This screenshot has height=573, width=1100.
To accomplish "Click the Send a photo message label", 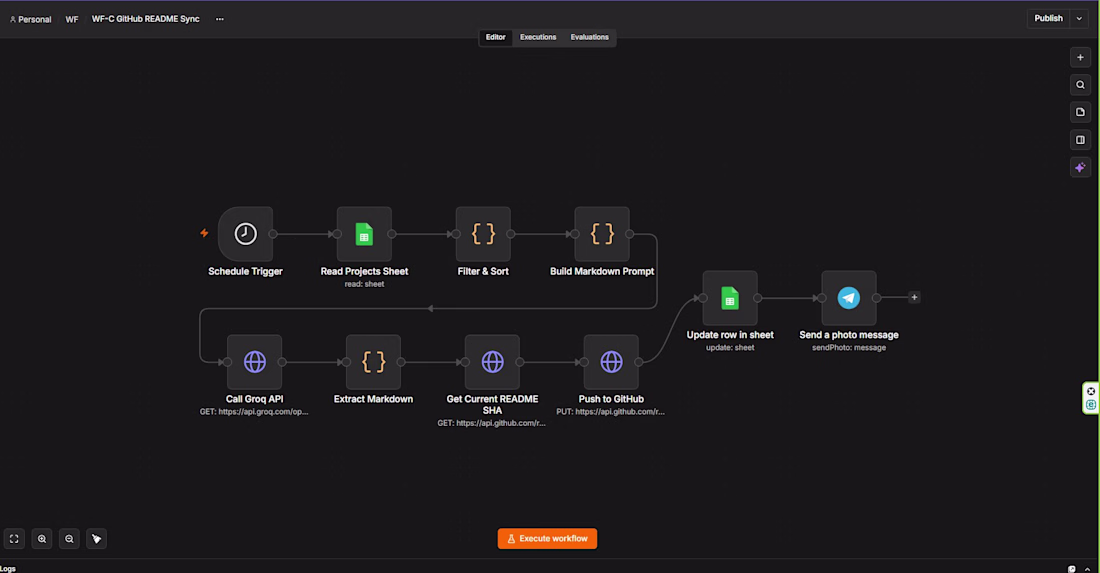I will pos(849,335).
